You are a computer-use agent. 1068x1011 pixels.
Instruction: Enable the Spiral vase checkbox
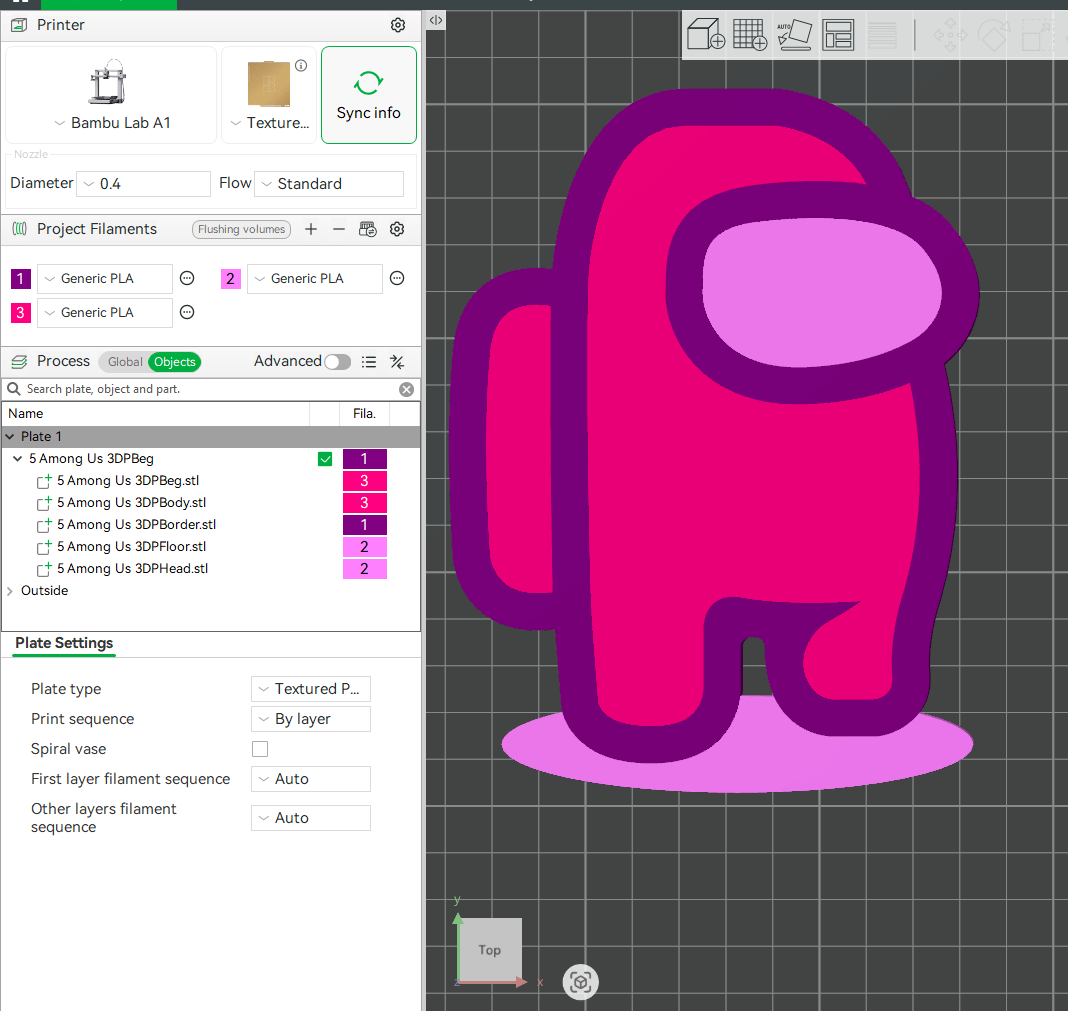pyautogui.click(x=259, y=748)
